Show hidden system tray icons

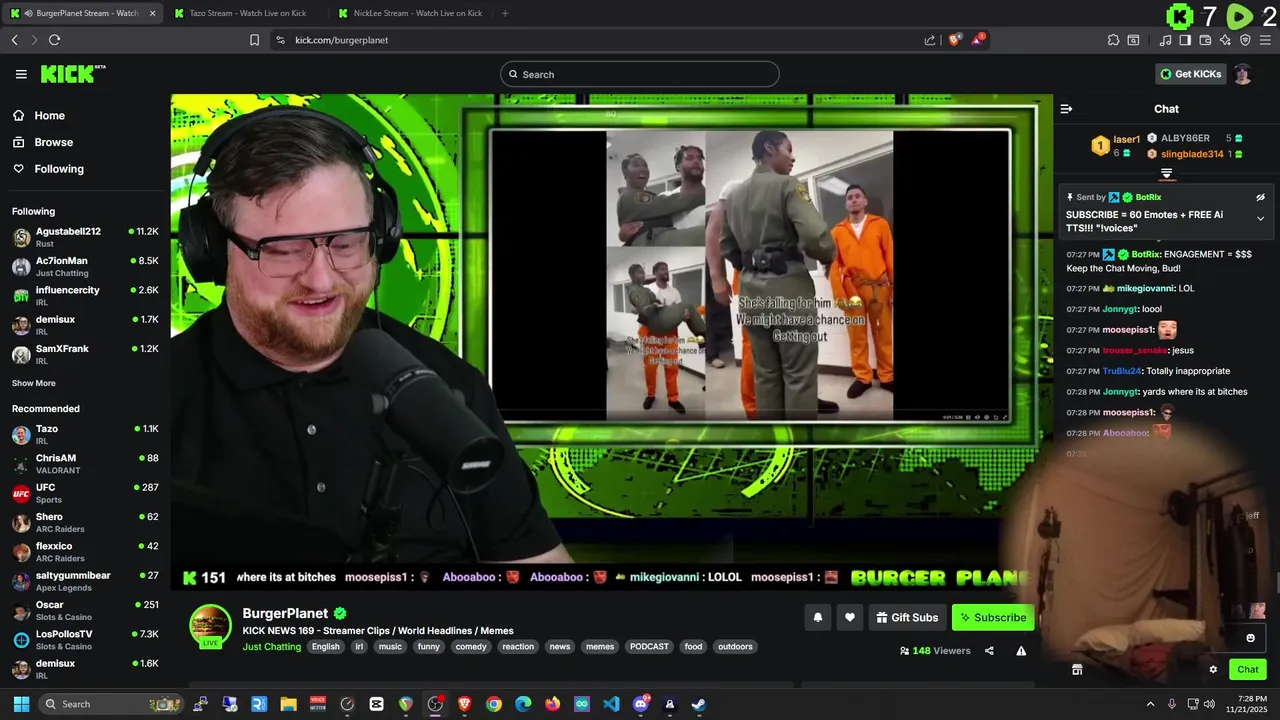(1150, 704)
